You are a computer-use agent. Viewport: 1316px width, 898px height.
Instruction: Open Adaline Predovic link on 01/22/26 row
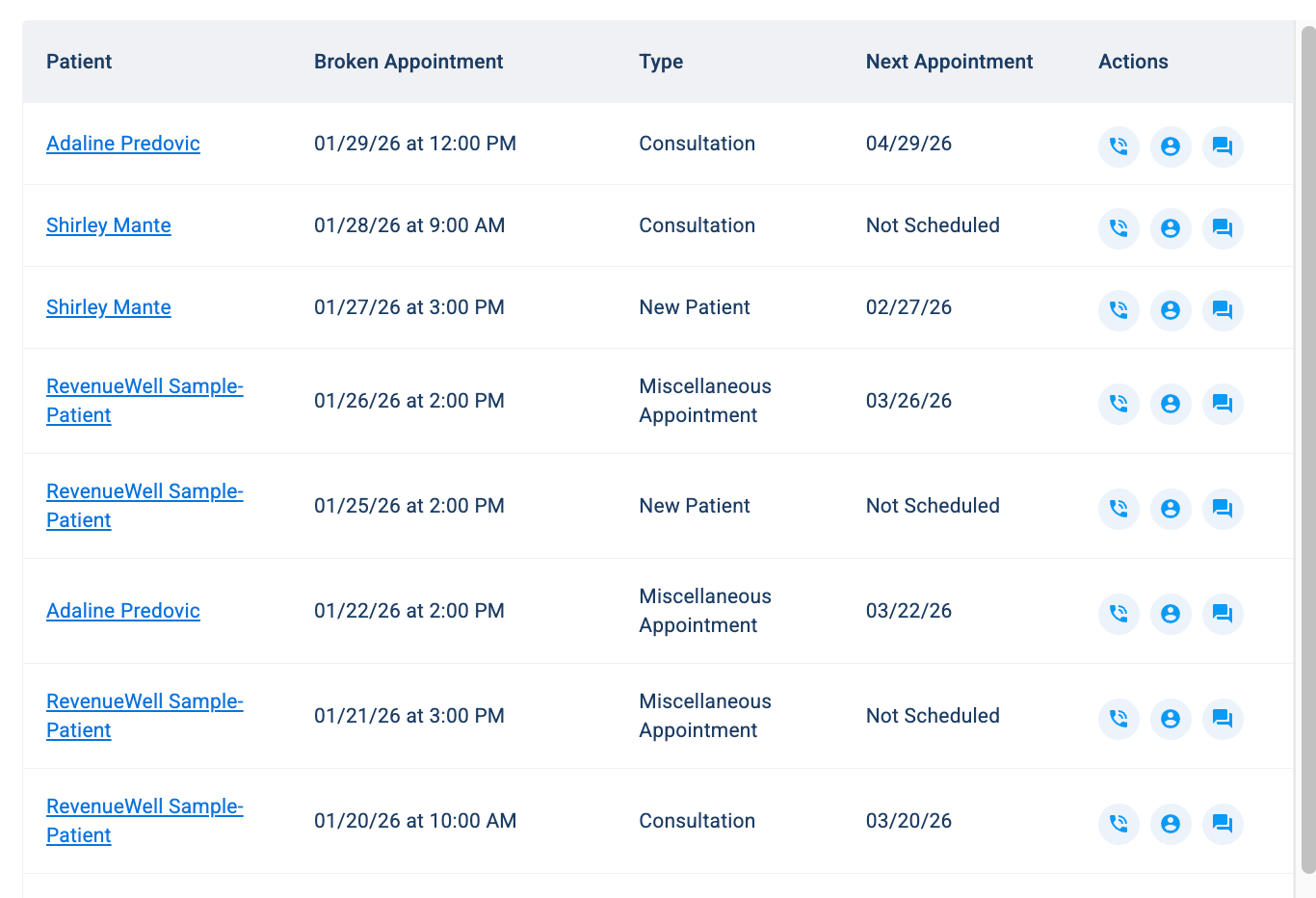point(123,611)
